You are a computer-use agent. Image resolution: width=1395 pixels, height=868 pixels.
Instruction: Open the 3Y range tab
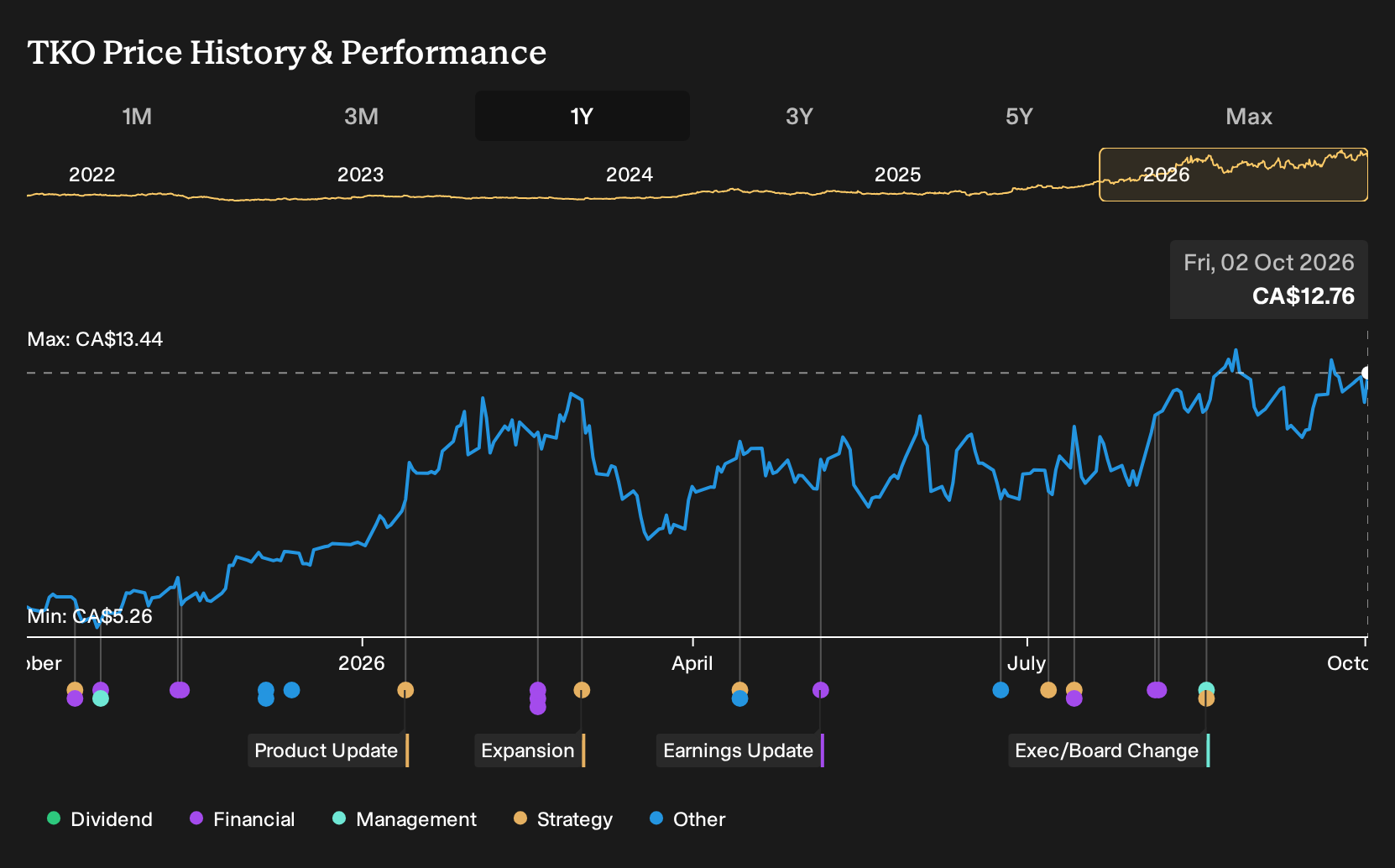coord(799,116)
